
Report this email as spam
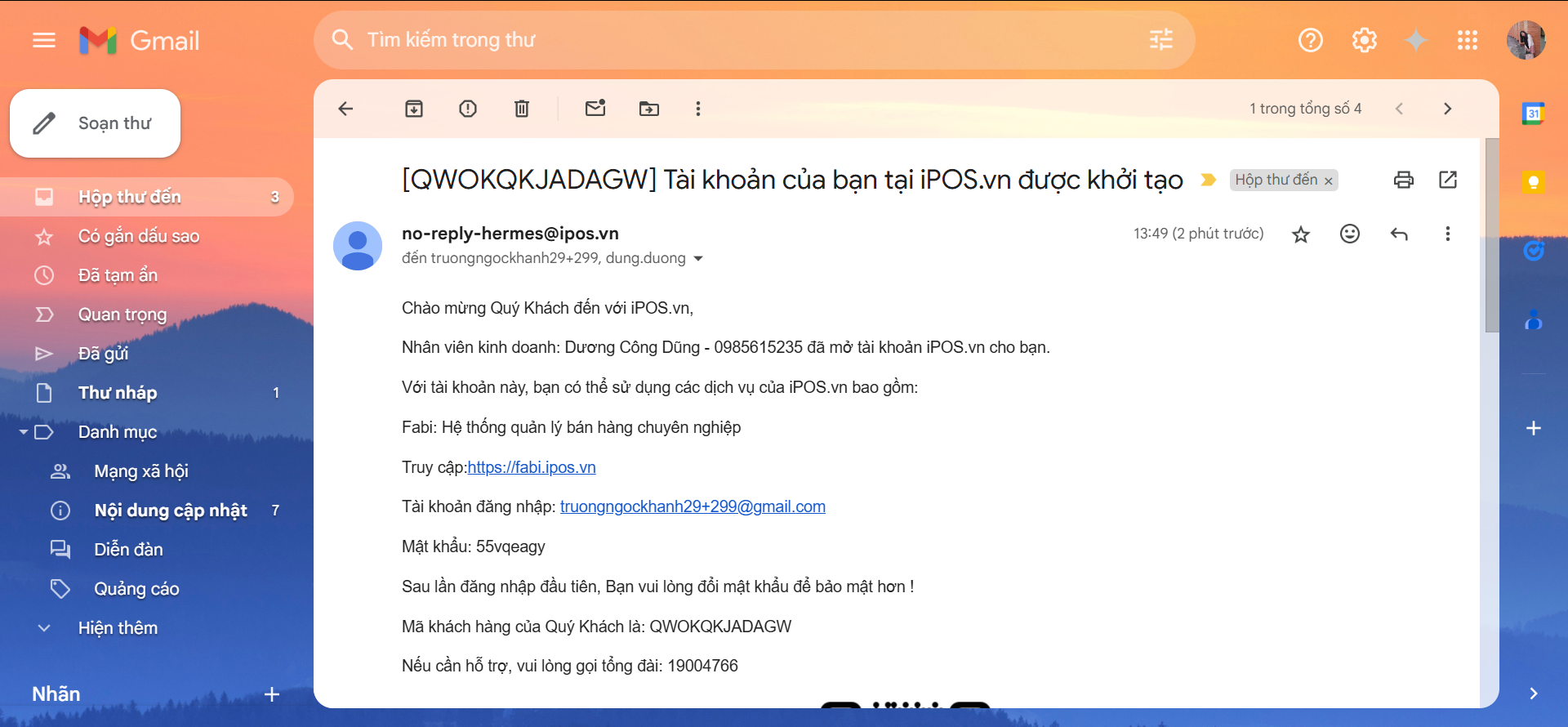(x=468, y=109)
